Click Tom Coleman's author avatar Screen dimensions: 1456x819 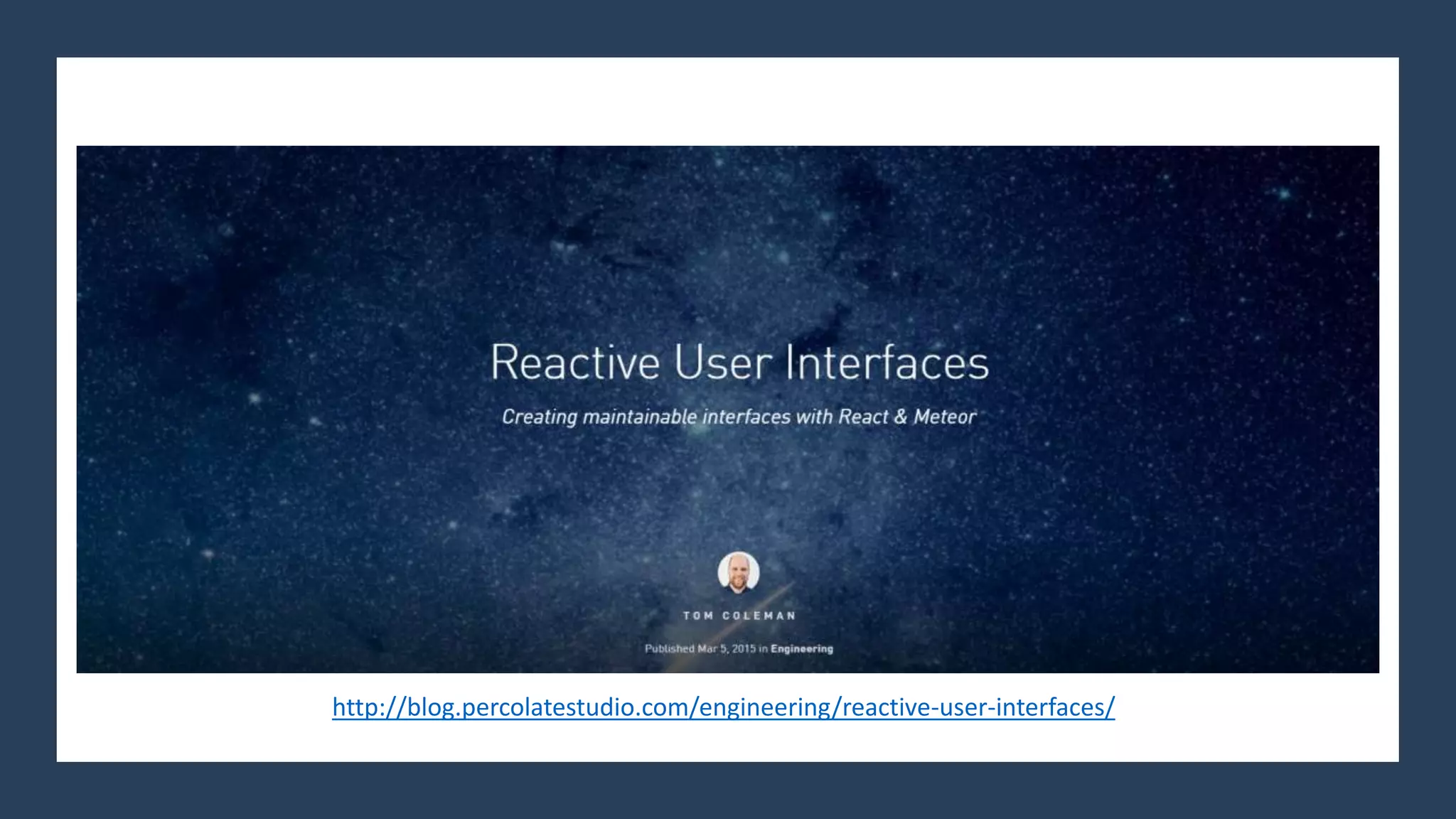pos(739,572)
